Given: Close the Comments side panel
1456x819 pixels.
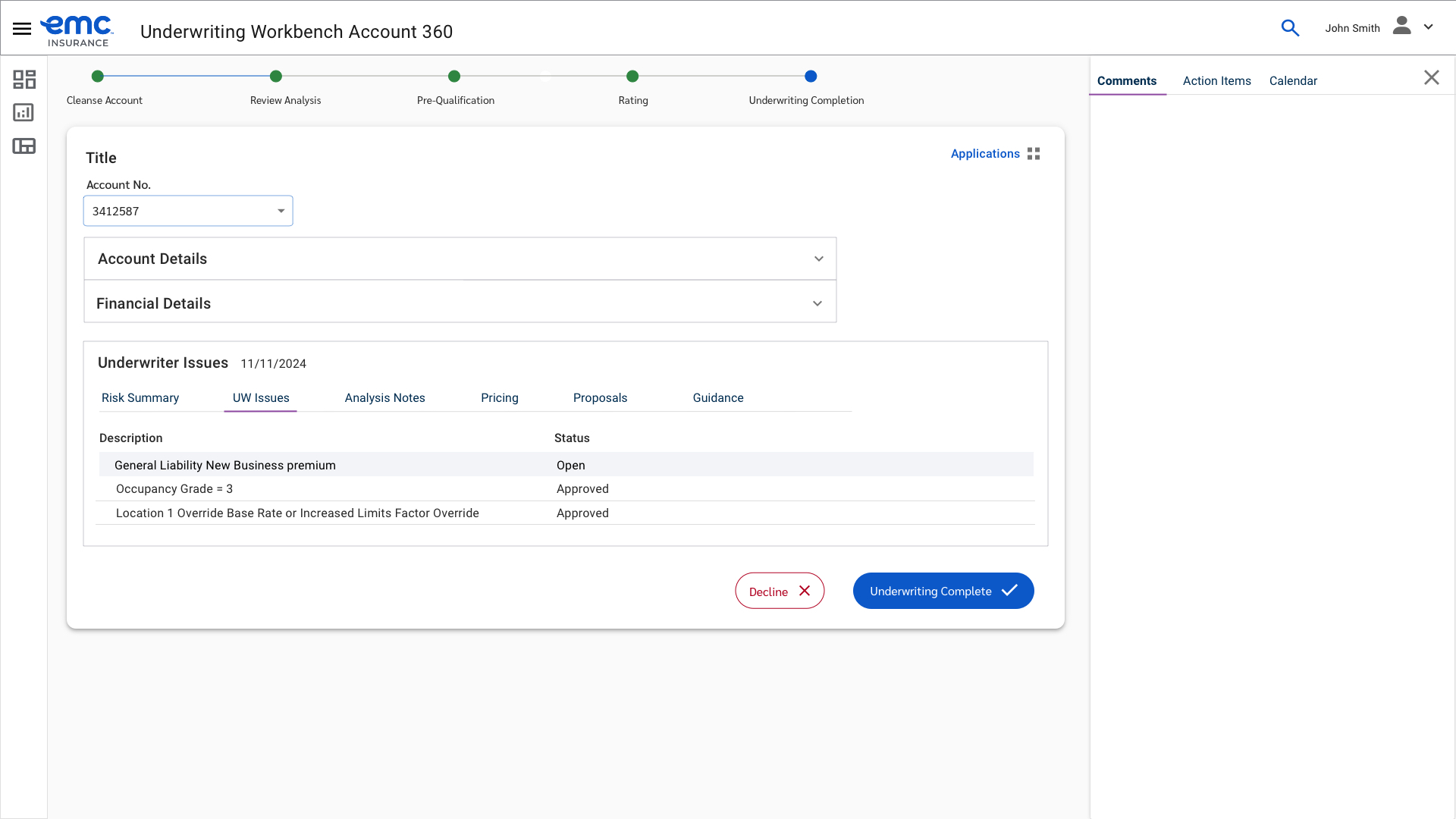Looking at the screenshot, I should [1431, 78].
